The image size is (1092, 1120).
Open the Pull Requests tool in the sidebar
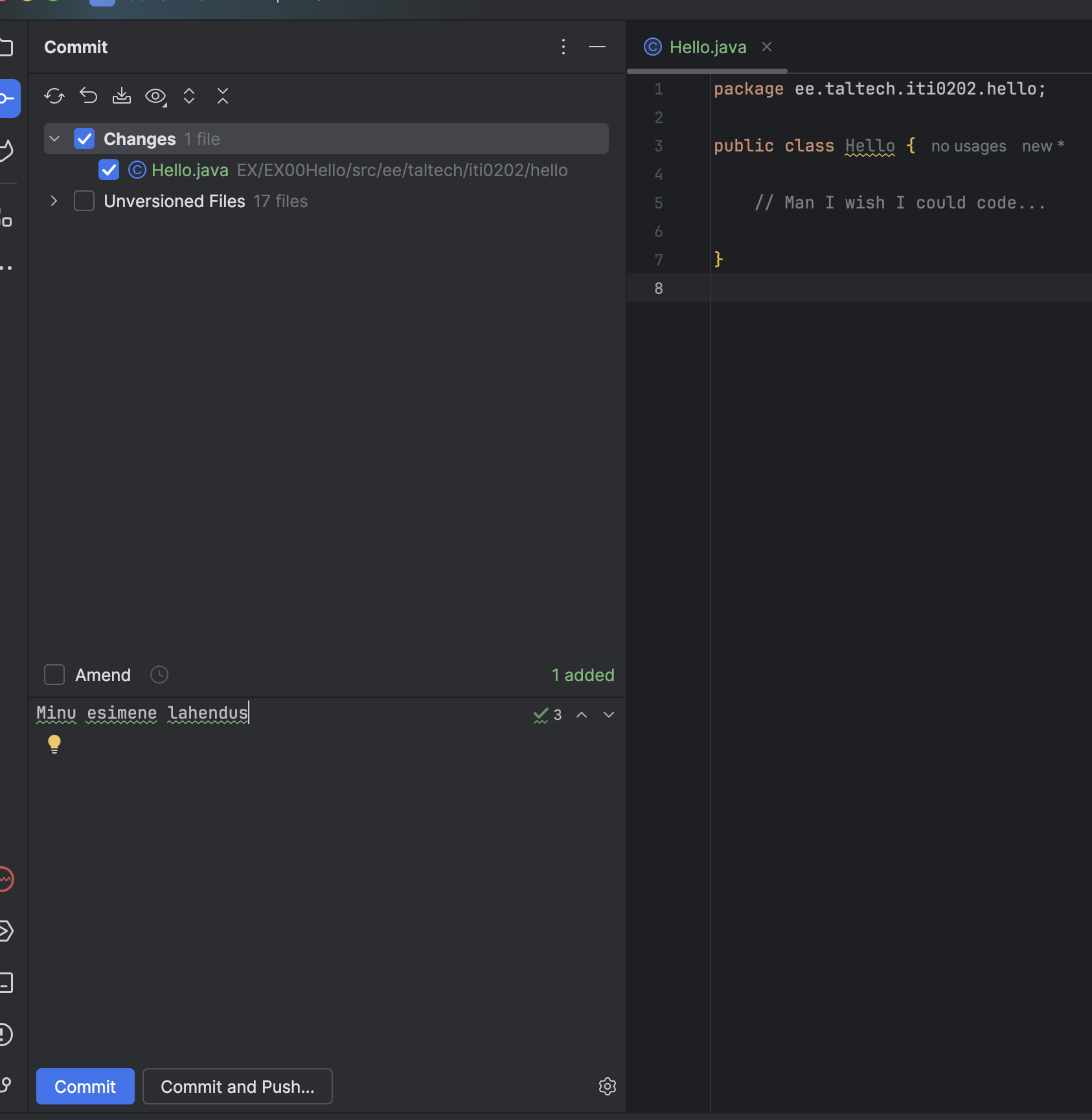[8, 151]
